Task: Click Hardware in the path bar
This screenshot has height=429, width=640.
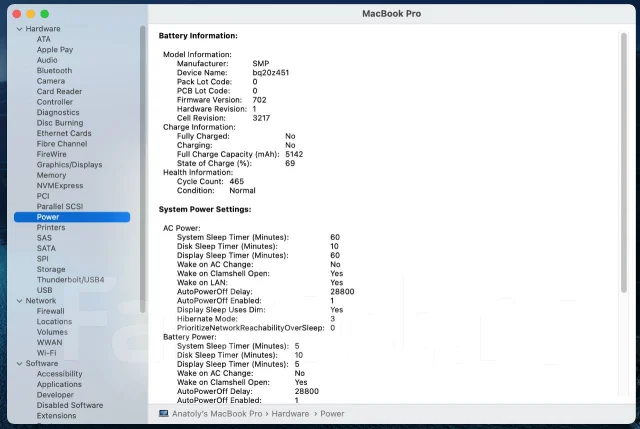Action: [x=290, y=414]
